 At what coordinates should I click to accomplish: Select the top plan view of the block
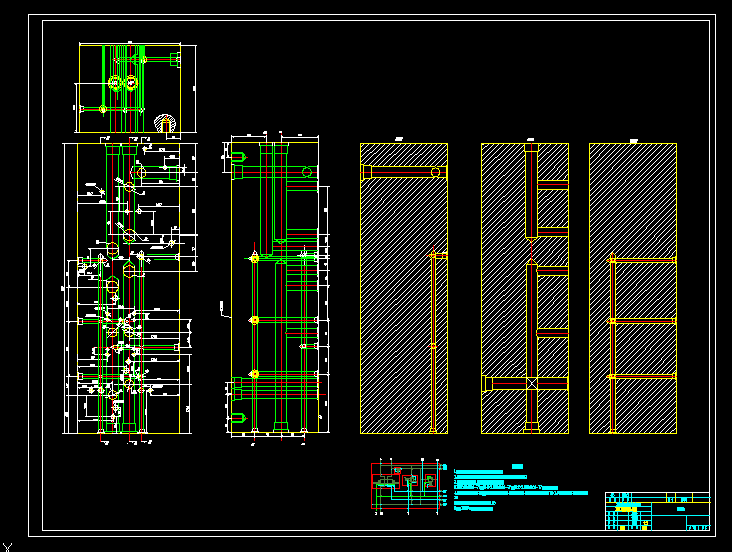pos(130,89)
